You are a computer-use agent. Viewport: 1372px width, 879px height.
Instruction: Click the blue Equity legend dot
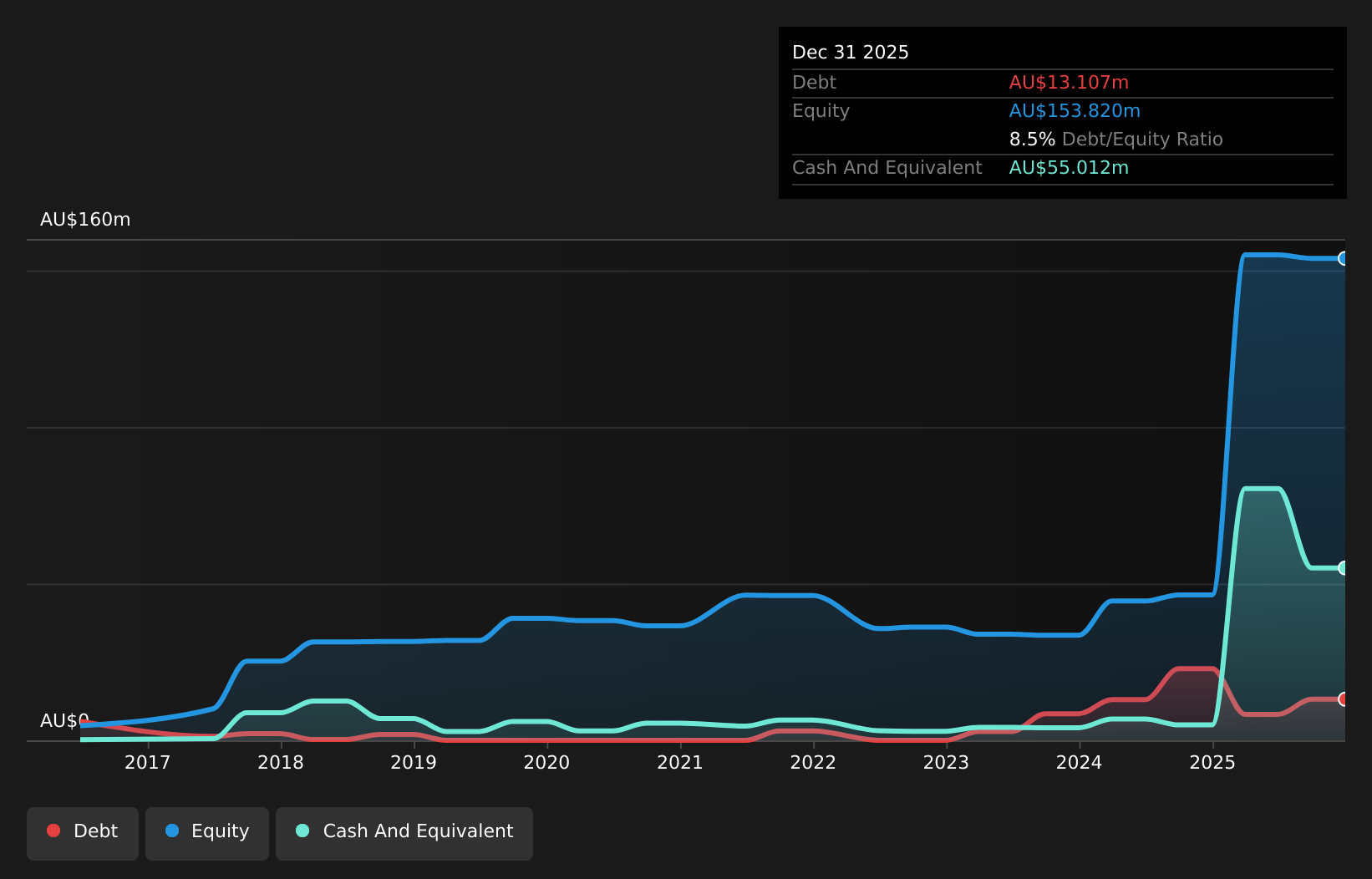click(172, 831)
